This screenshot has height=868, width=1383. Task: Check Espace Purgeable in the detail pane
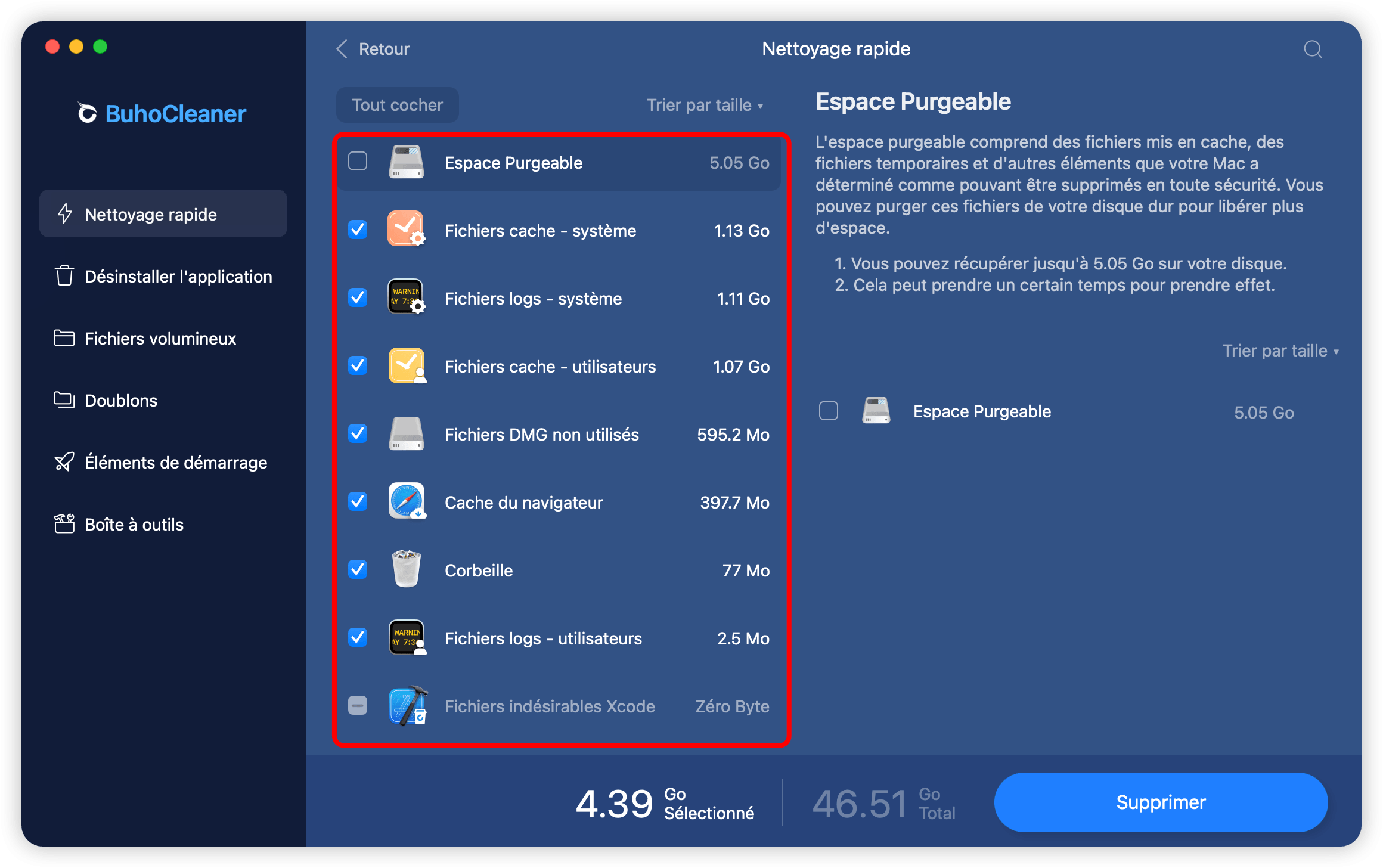tap(829, 410)
